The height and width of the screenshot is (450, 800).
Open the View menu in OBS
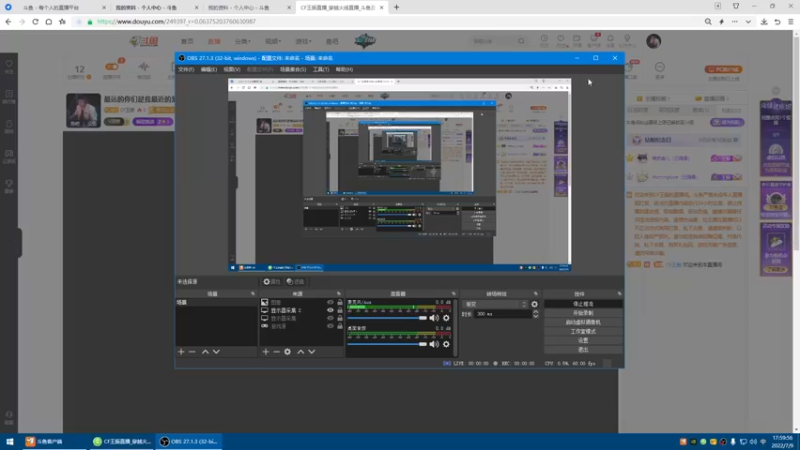(232, 69)
